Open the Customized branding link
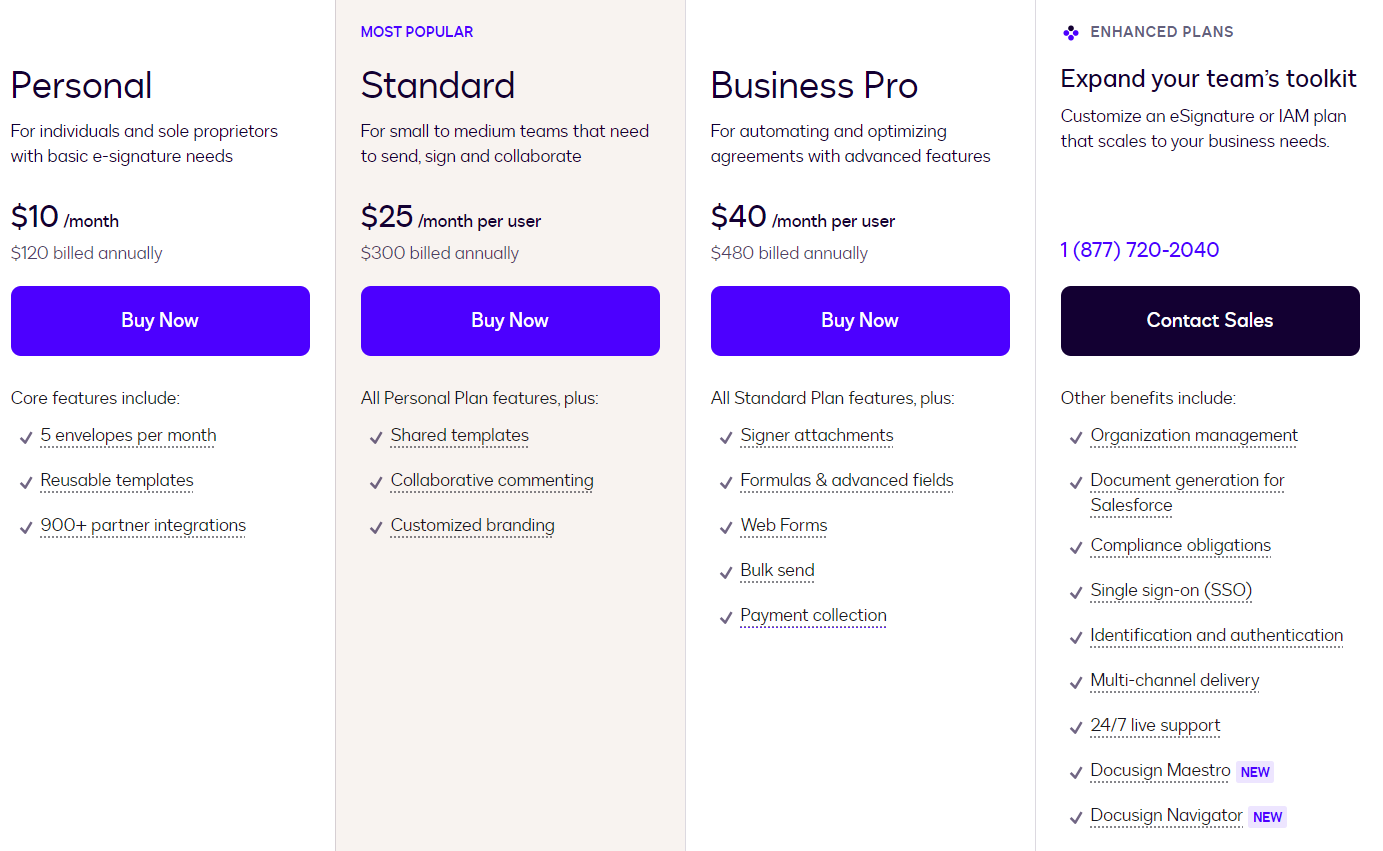1383x851 pixels. click(472, 526)
